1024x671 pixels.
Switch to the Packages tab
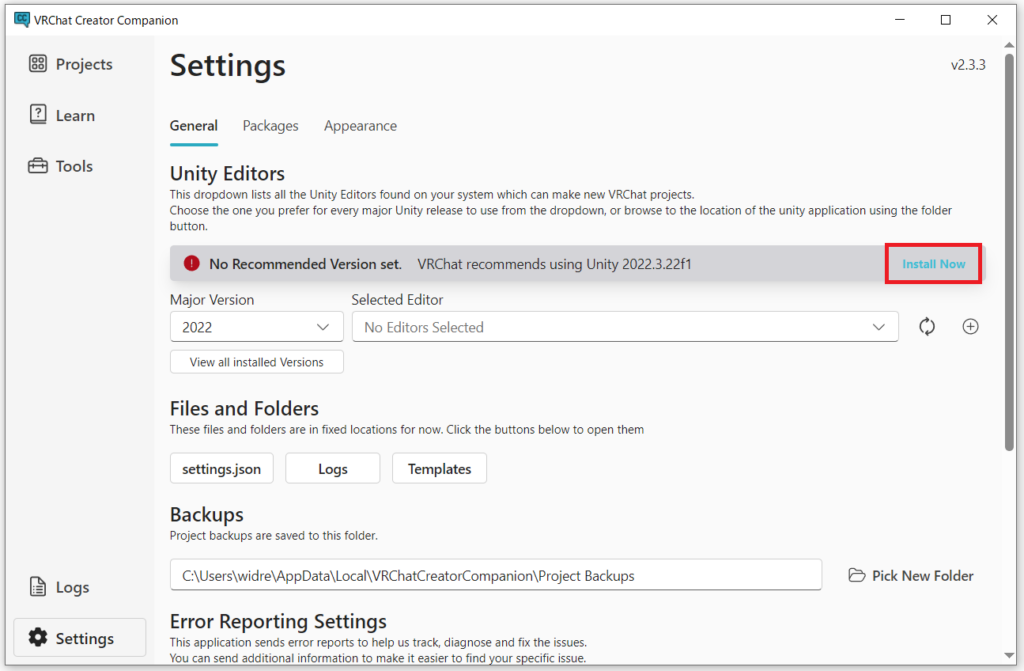coord(270,125)
